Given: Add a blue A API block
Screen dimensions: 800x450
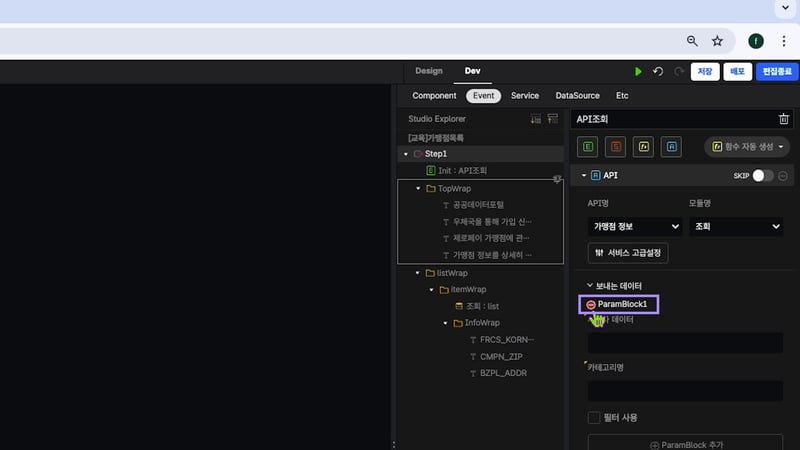Looking at the screenshot, I should tap(671, 147).
